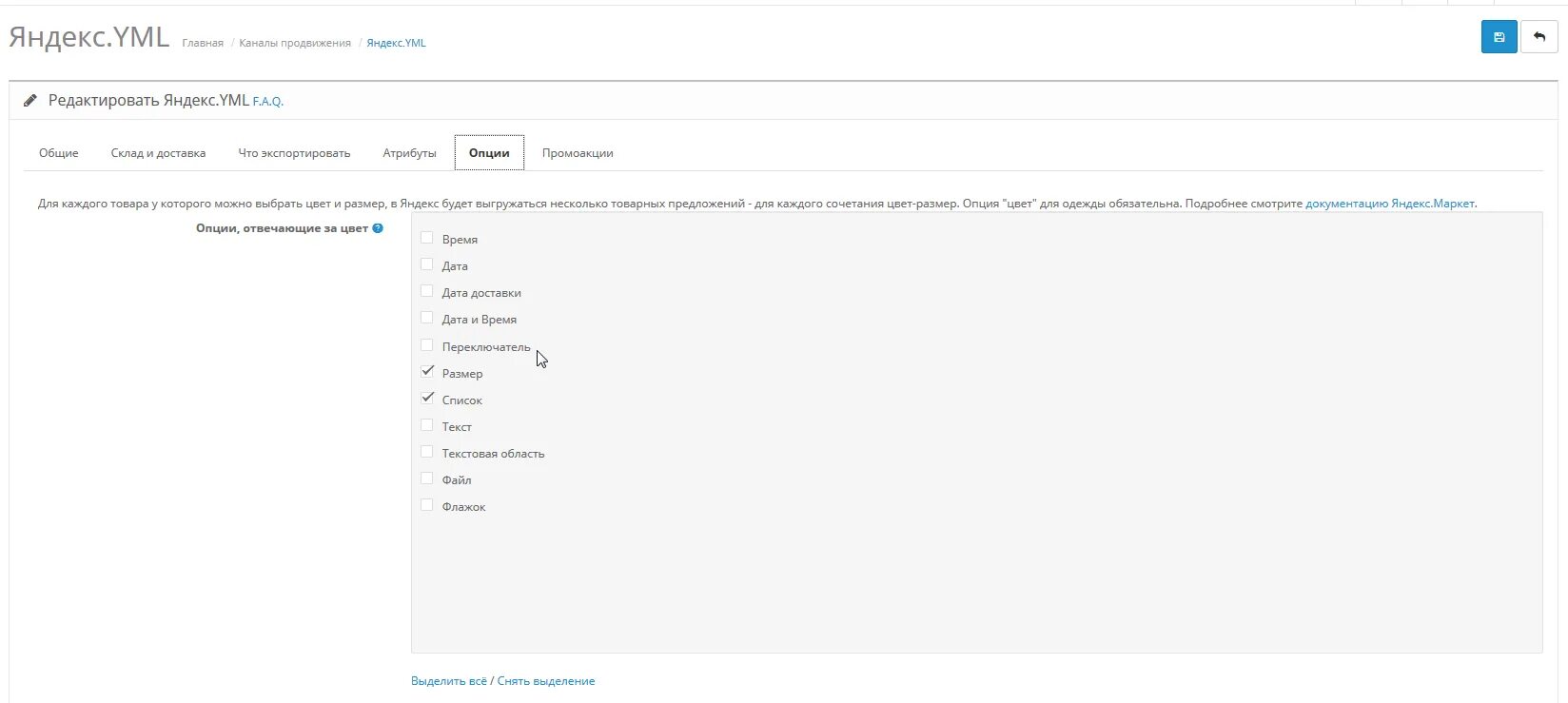Open the Склад и доставка tab

(158, 153)
